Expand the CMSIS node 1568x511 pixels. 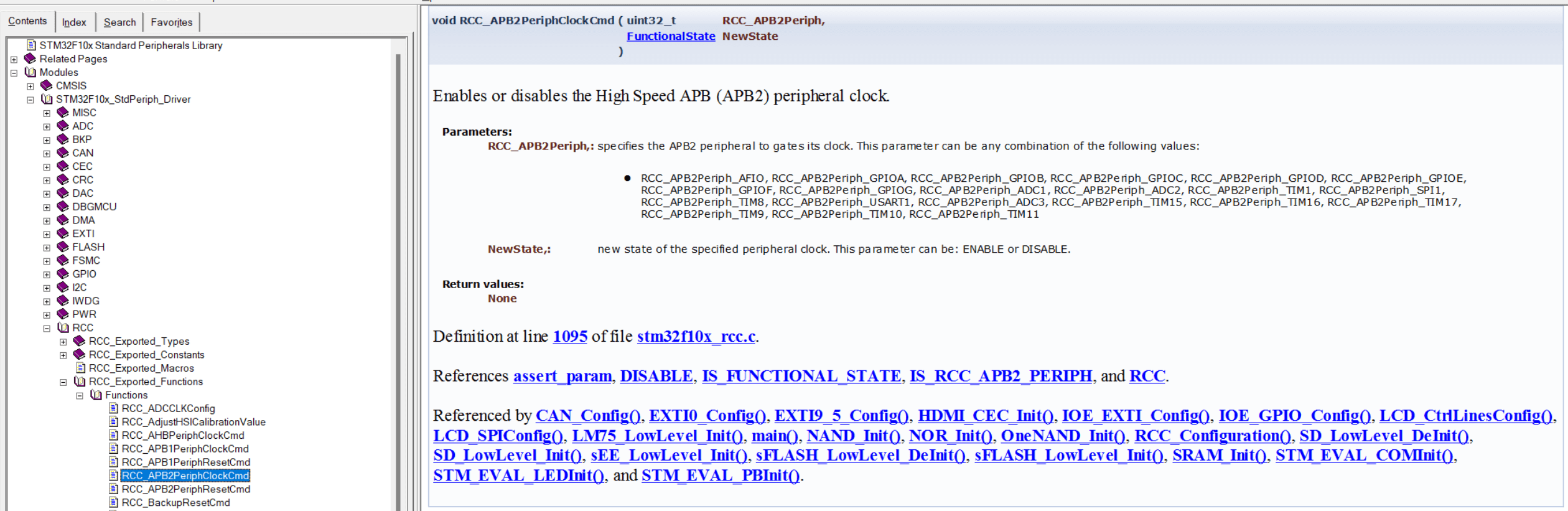point(30,87)
